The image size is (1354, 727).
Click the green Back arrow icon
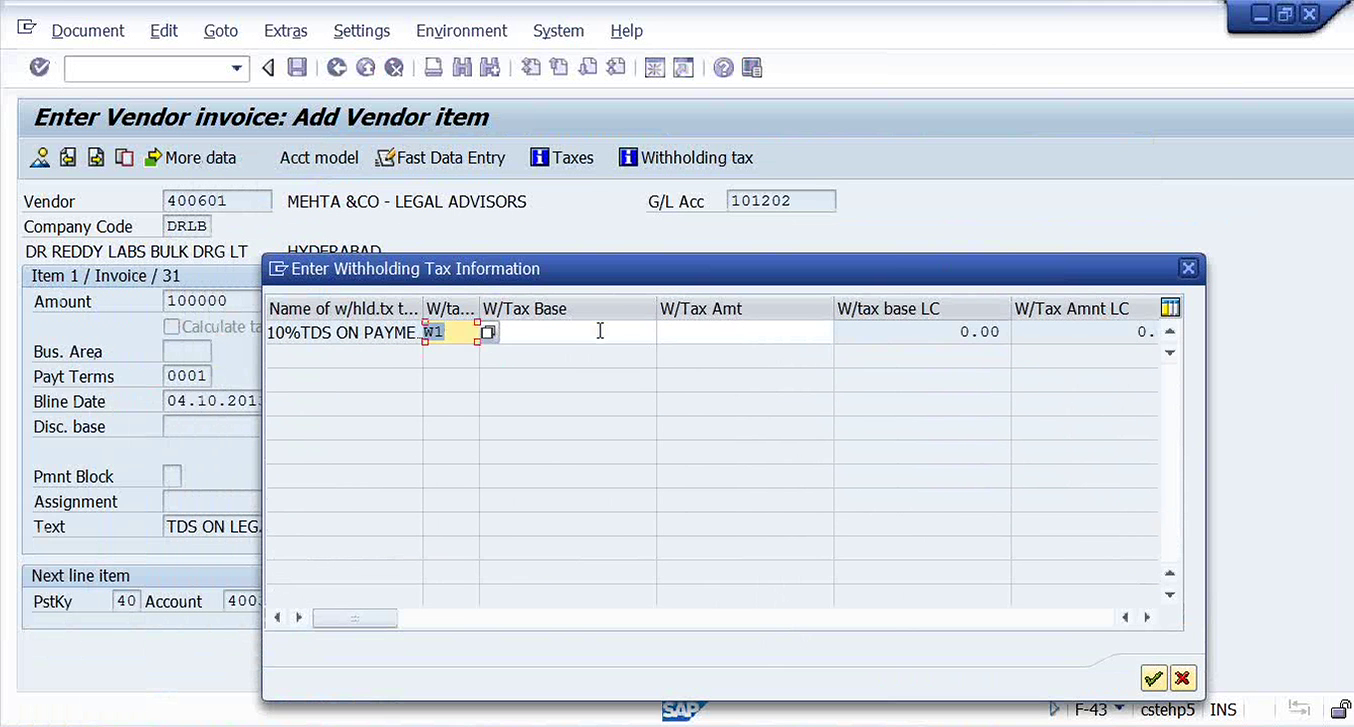(337, 68)
